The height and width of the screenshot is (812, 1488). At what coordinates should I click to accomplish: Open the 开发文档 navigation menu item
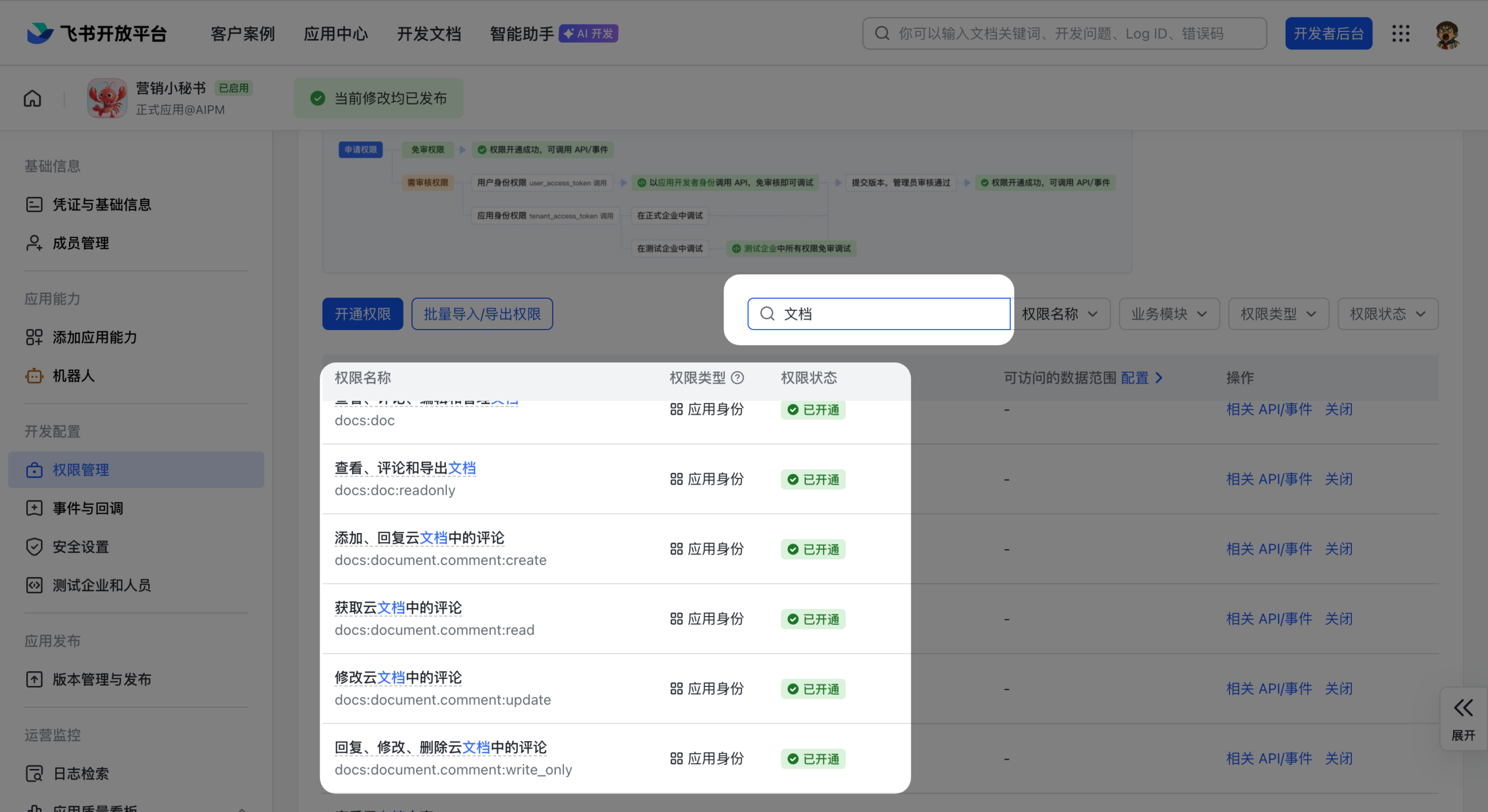coord(429,33)
